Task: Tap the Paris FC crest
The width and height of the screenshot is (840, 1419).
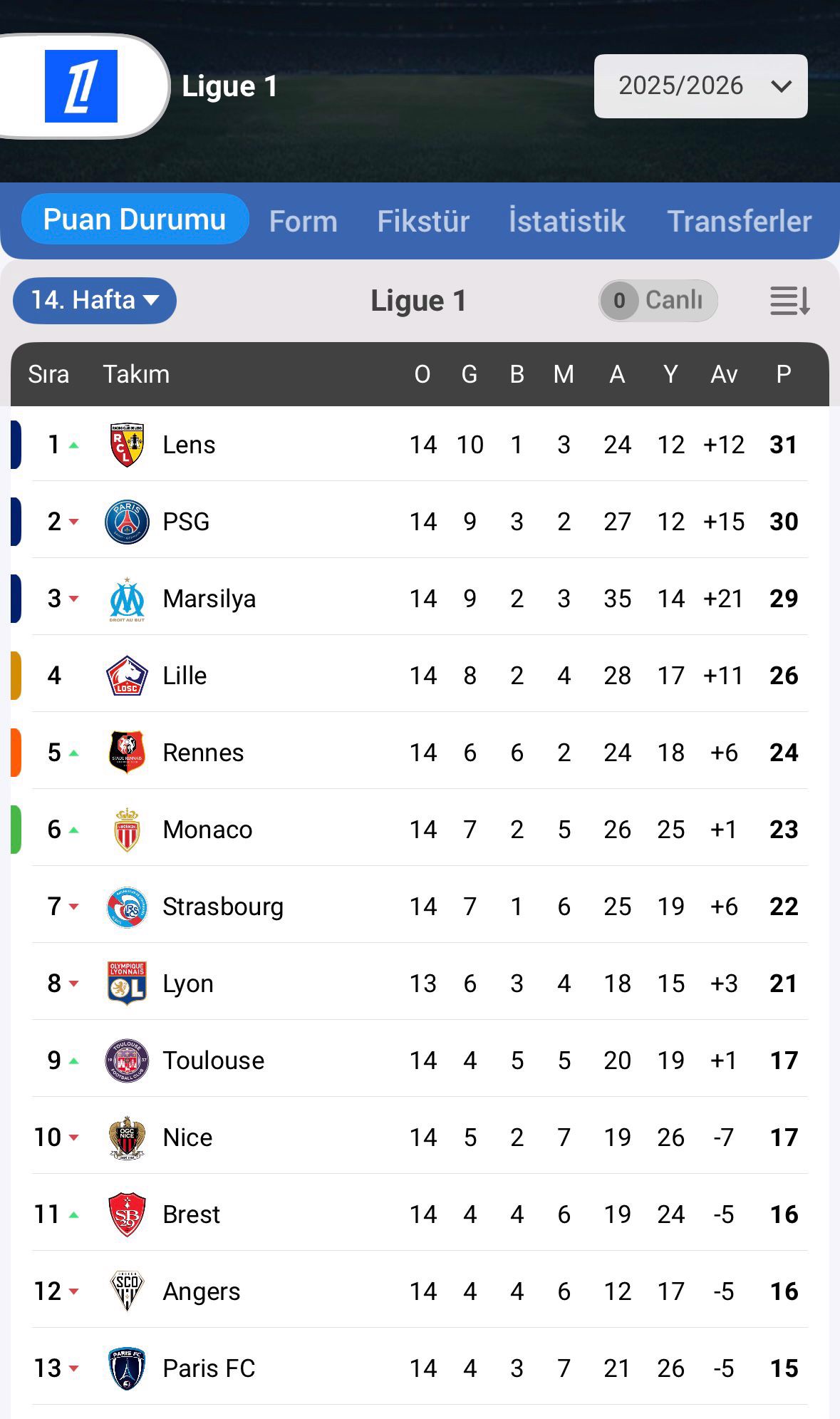Action: (127, 1368)
